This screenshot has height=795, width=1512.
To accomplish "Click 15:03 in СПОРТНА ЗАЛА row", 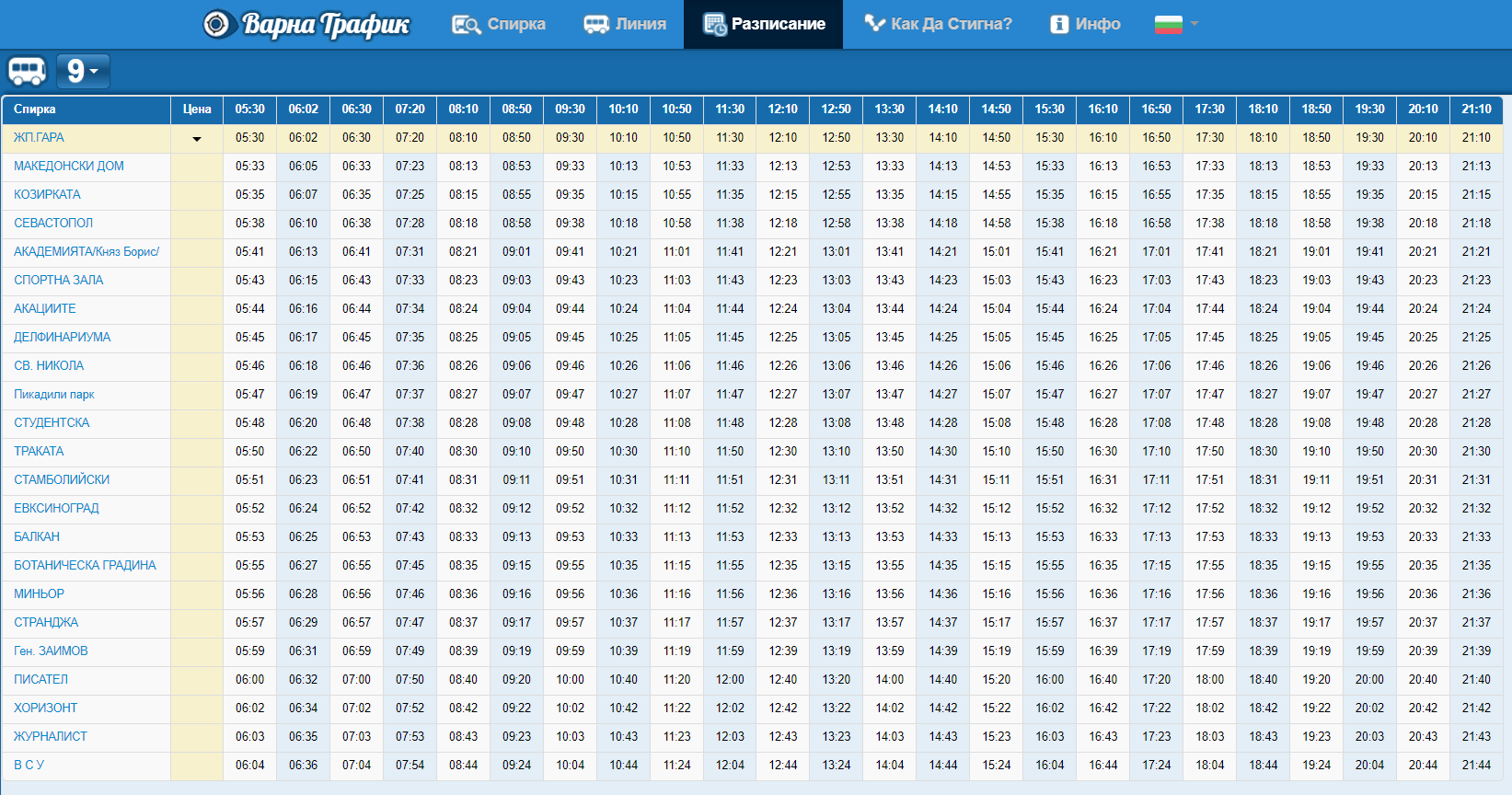I will [x=996, y=280].
